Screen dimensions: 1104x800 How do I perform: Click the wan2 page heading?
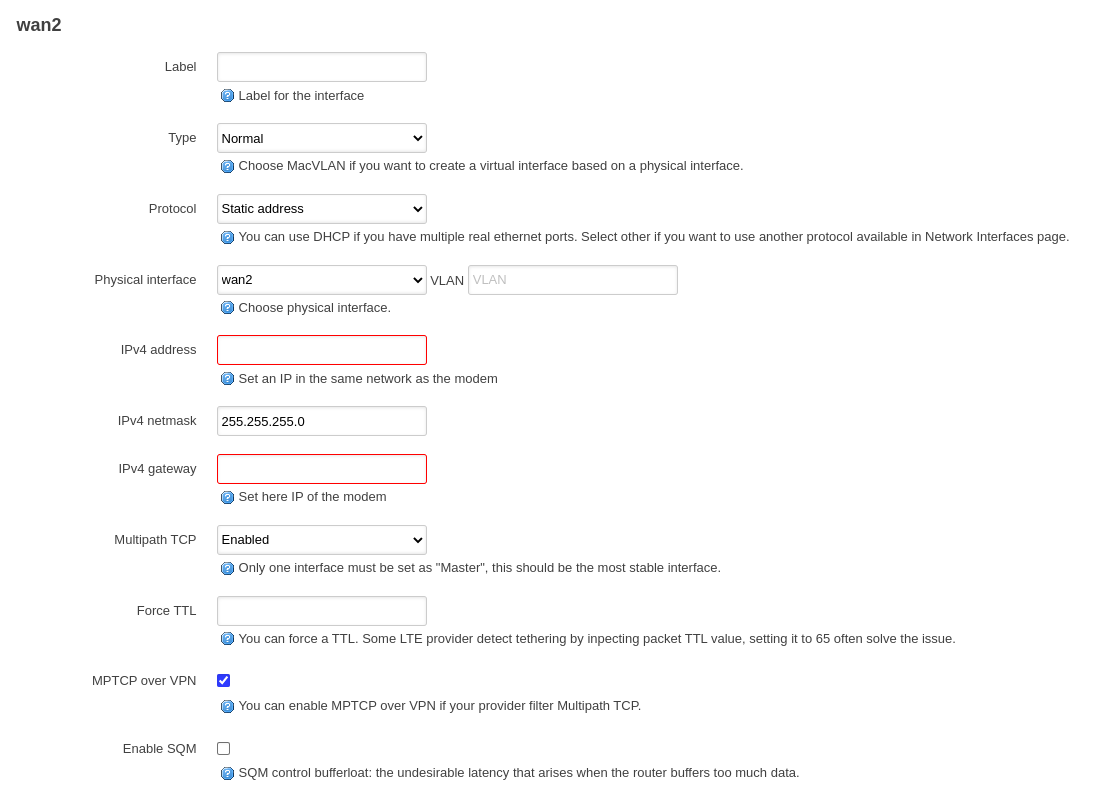point(38,24)
